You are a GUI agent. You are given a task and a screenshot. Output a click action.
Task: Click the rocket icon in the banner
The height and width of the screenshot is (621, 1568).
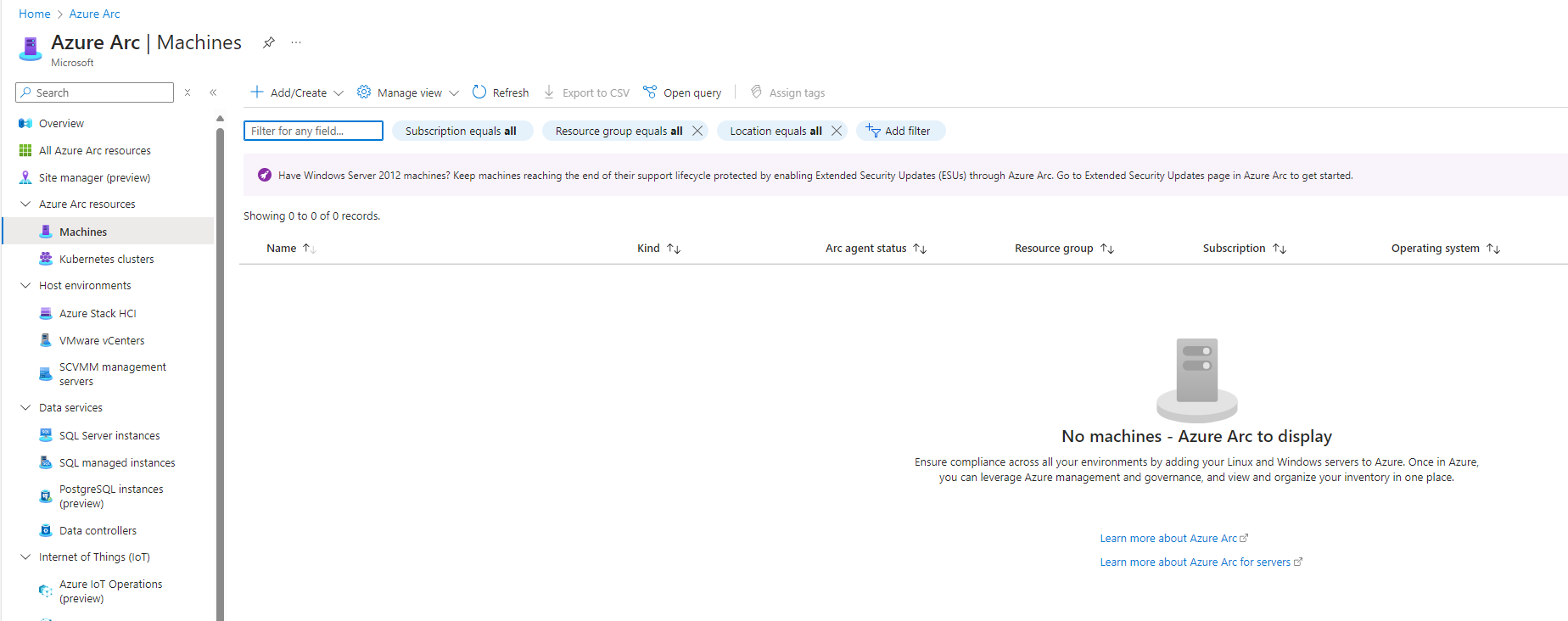[265, 175]
